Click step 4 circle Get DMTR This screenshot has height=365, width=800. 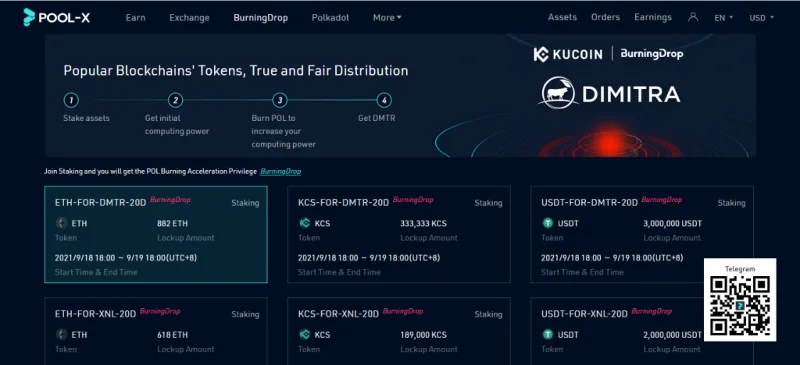pos(384,100)
